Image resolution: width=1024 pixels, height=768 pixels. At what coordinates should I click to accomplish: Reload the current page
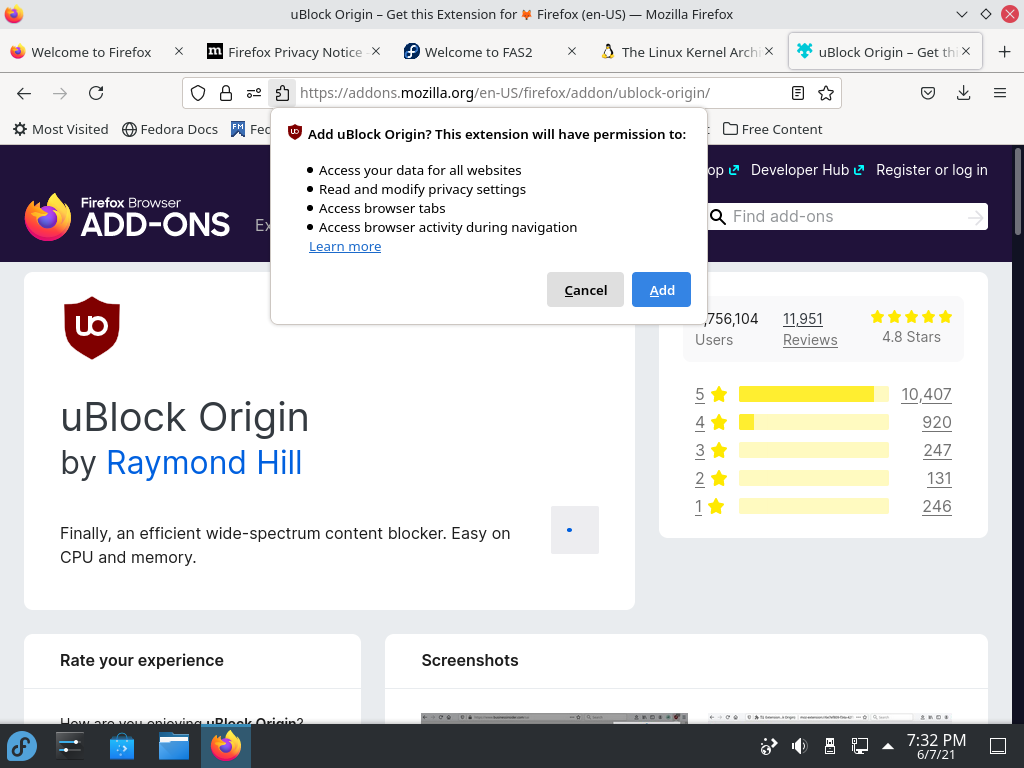[x=96, y=93]
